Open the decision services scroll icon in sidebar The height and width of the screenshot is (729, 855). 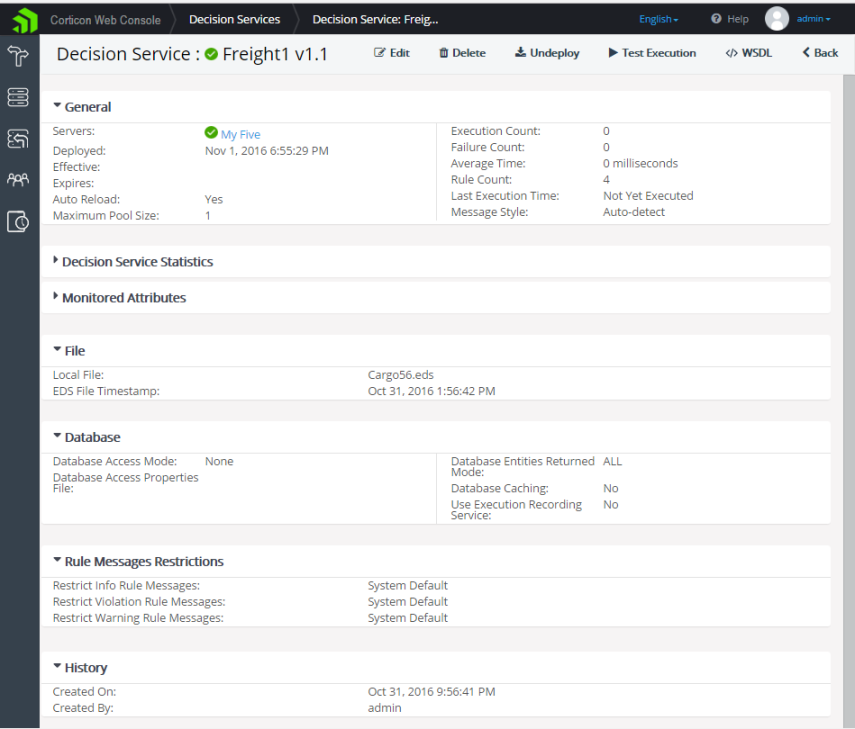click(x=18, y=138)
